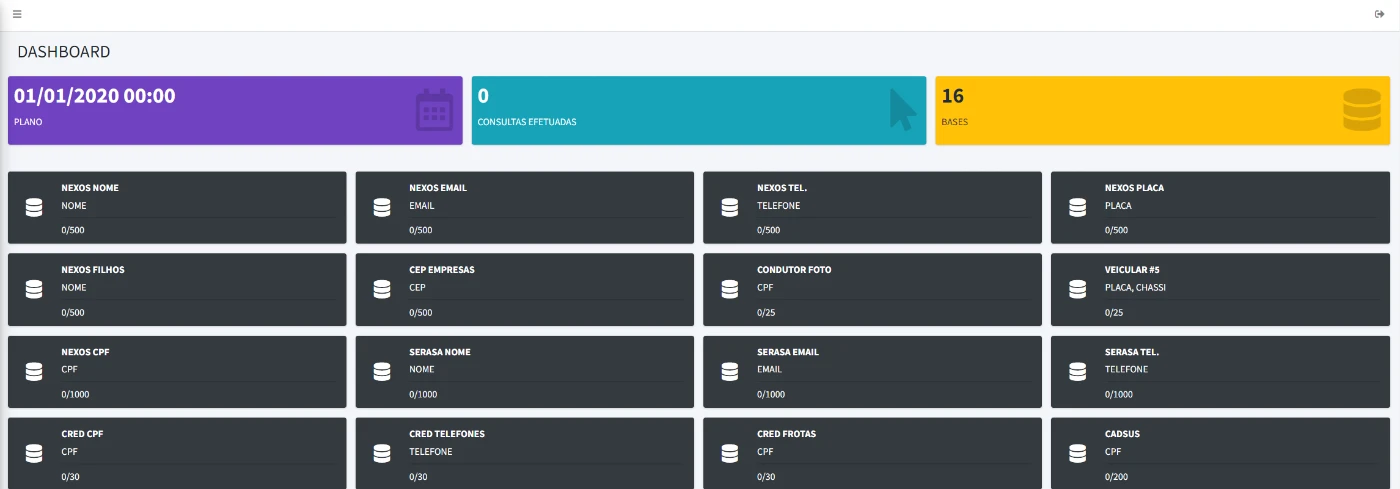Click the database icon beside Serasa Tel.
Image resolution: width=1400 pixels, height=489 pixels.
click(x=1077, y=371)
